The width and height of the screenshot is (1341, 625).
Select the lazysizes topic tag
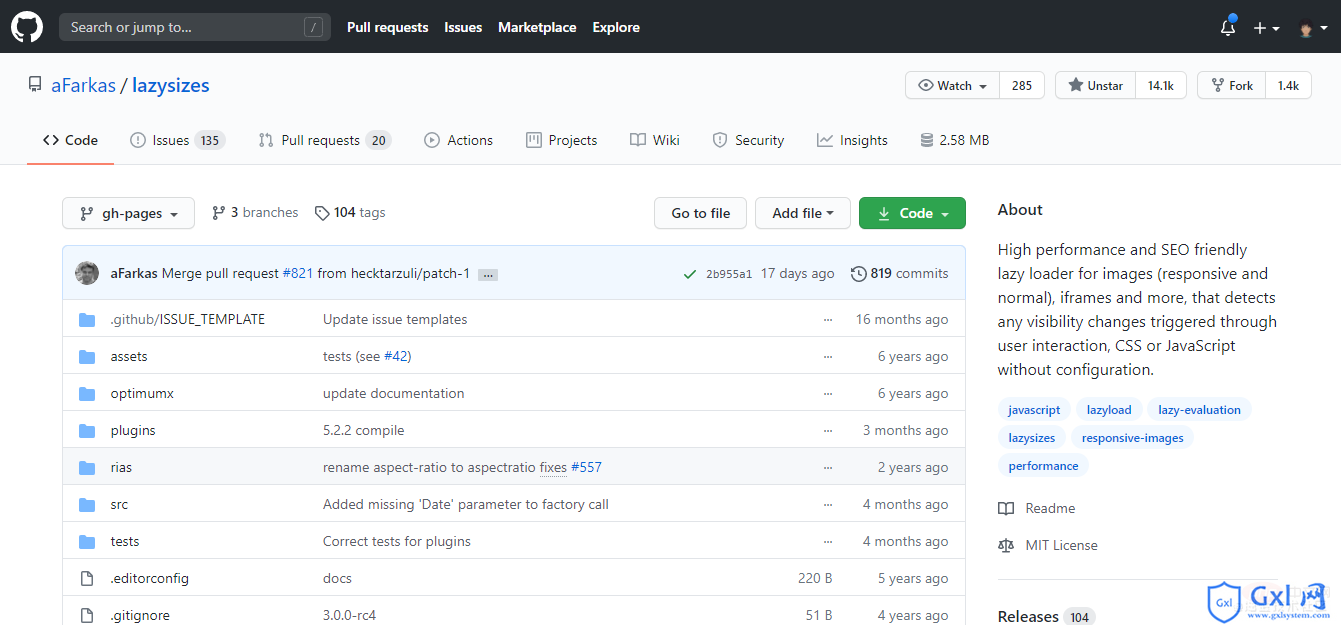[1031, 438]
